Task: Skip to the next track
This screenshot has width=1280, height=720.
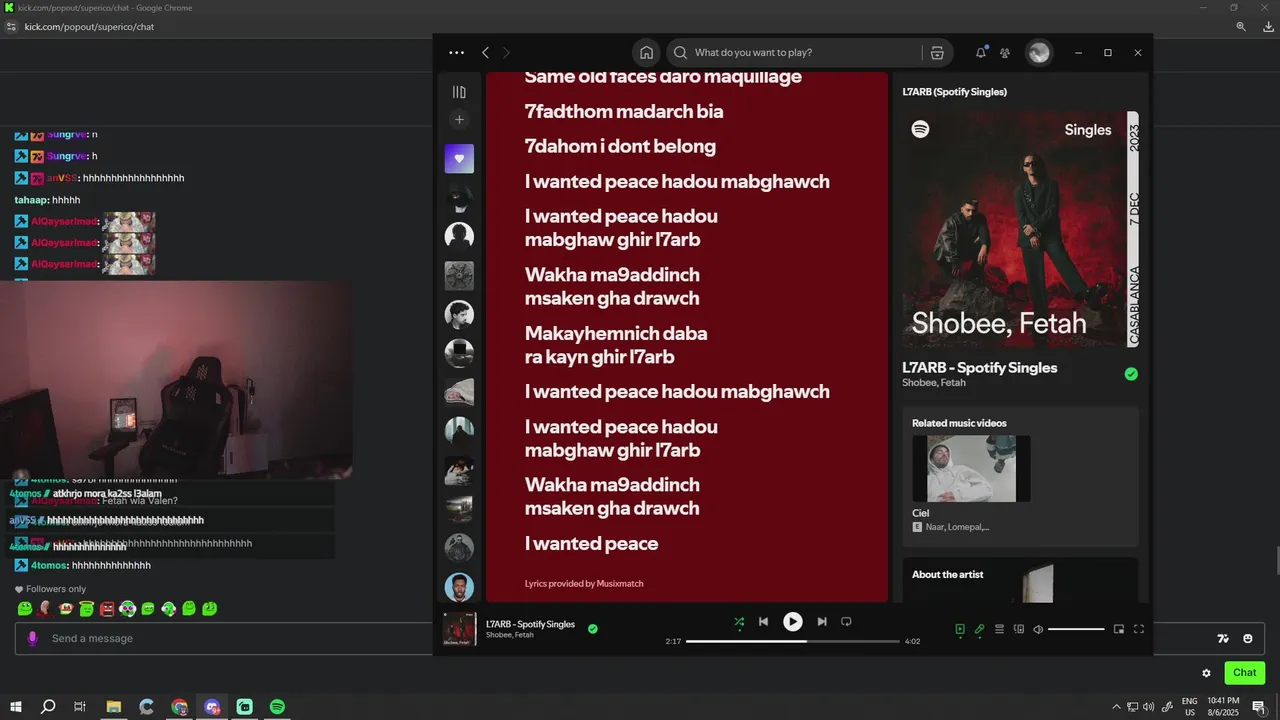Action: pyautogui.click(x=822, y=621)
